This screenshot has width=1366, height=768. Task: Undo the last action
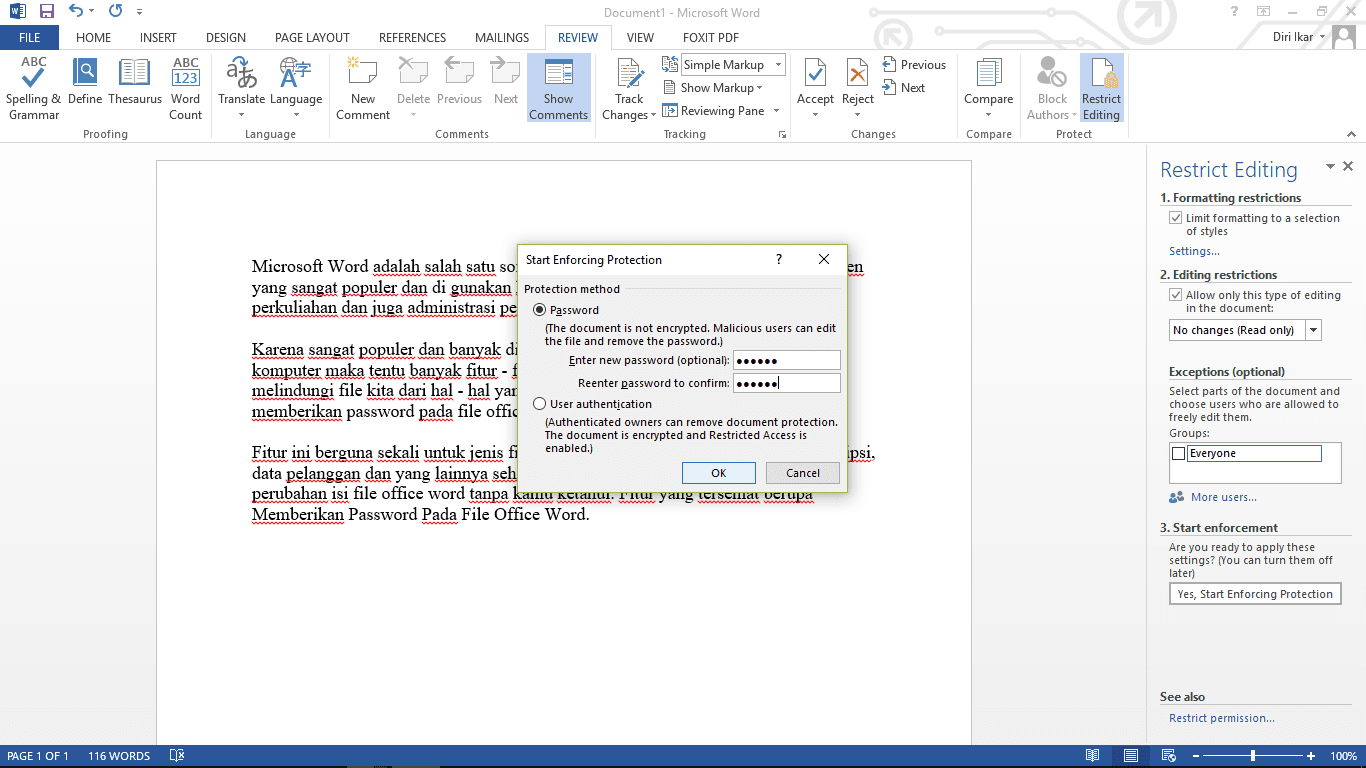[x=76, y=12]
